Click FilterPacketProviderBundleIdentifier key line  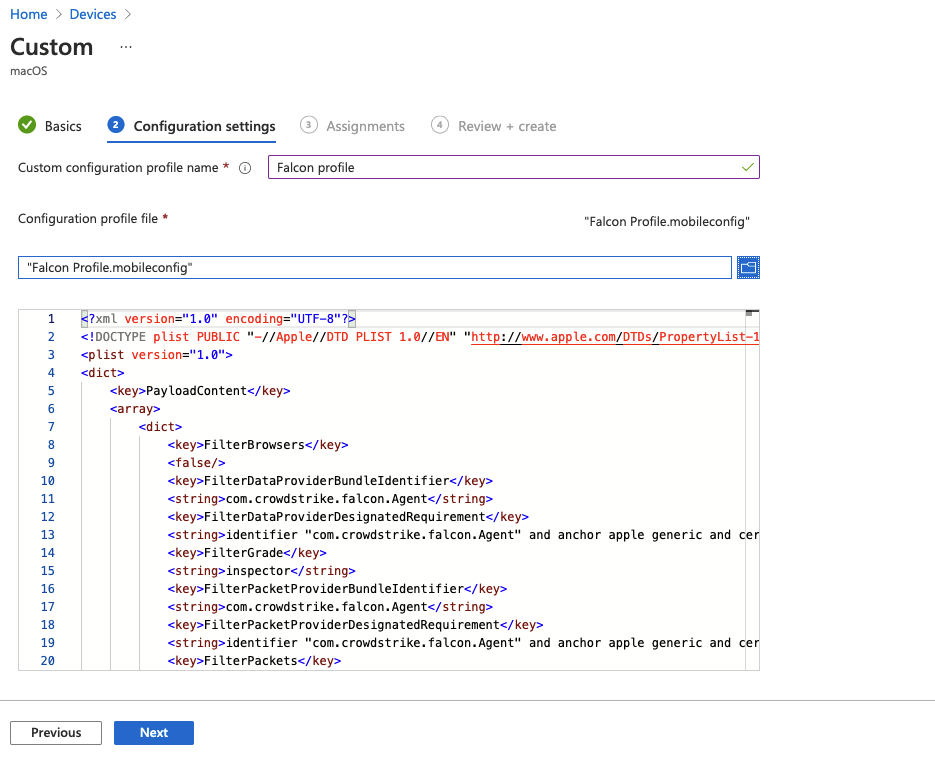(337, 589)
